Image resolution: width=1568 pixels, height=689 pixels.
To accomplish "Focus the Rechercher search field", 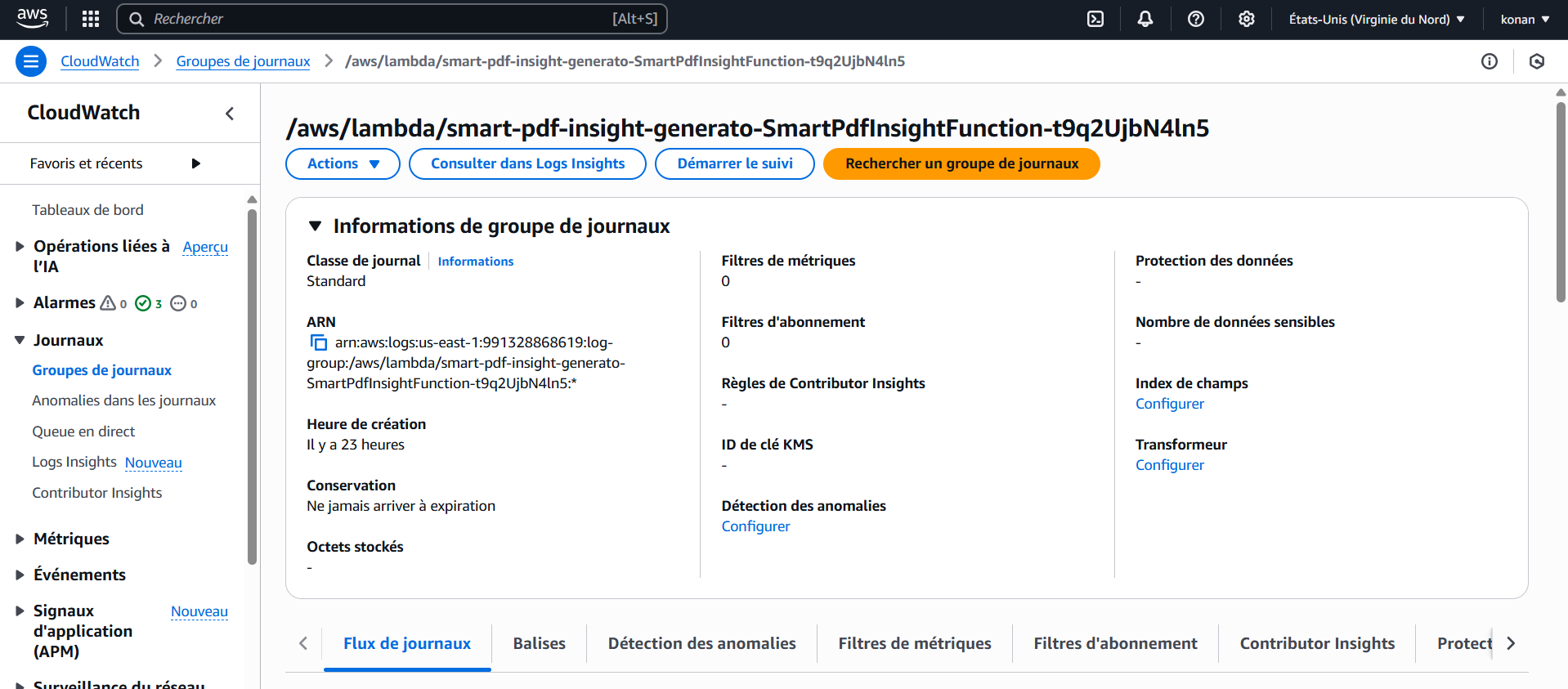I will pos(392,19).
